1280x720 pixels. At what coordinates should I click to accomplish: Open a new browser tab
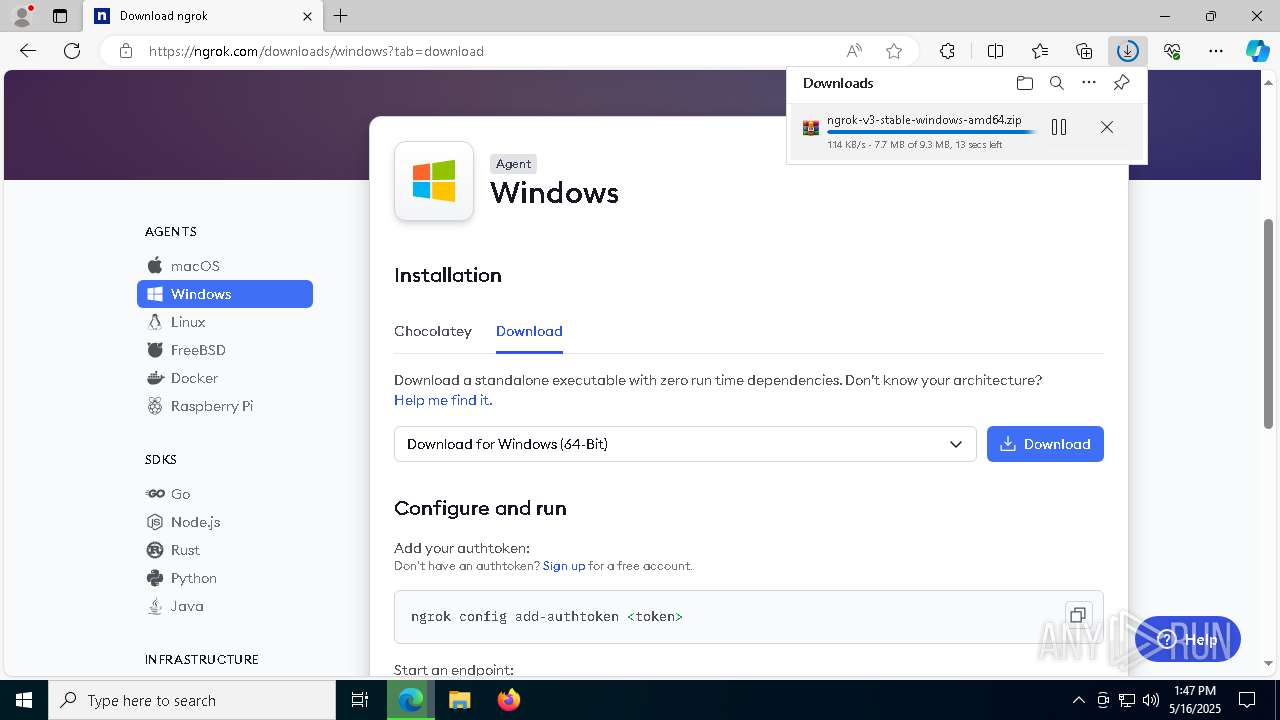(341, 16)
